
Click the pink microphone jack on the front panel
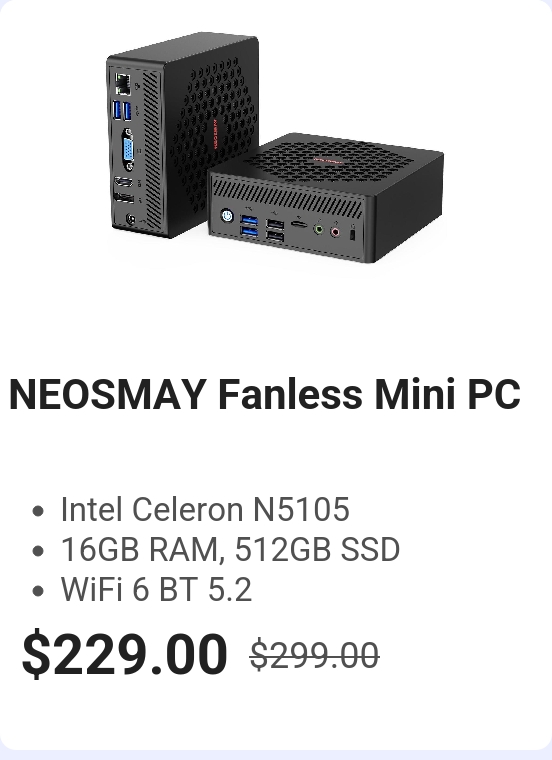[x=335, y=232]
